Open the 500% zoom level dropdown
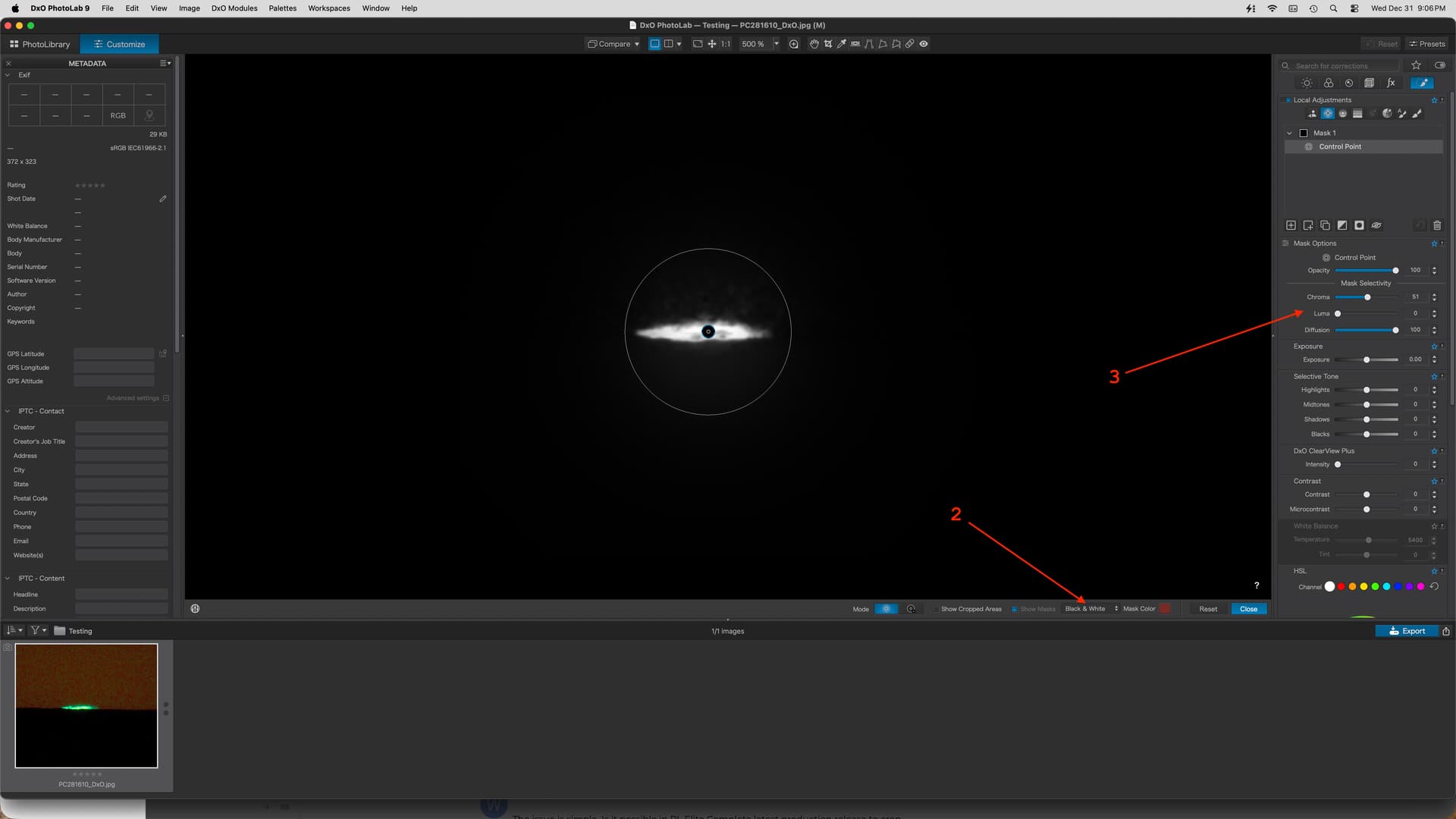This screenshot has height=819, width=1456. (776, 44)
